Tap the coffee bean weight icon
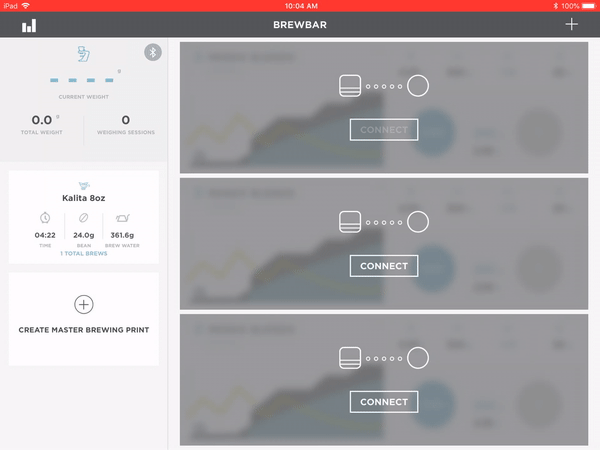Viewport: 600px width, 450px height. click(84, 218)
